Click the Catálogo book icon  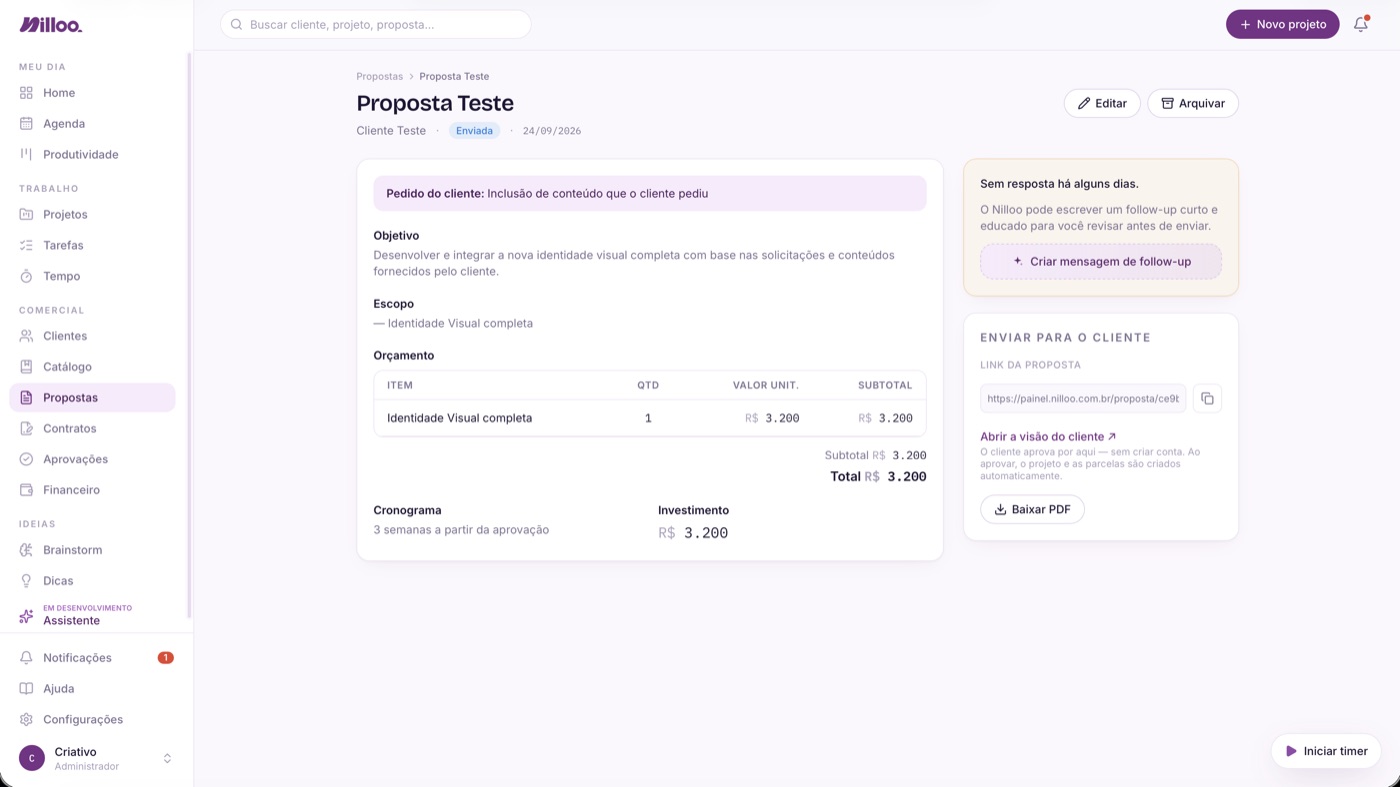(26, 367)
